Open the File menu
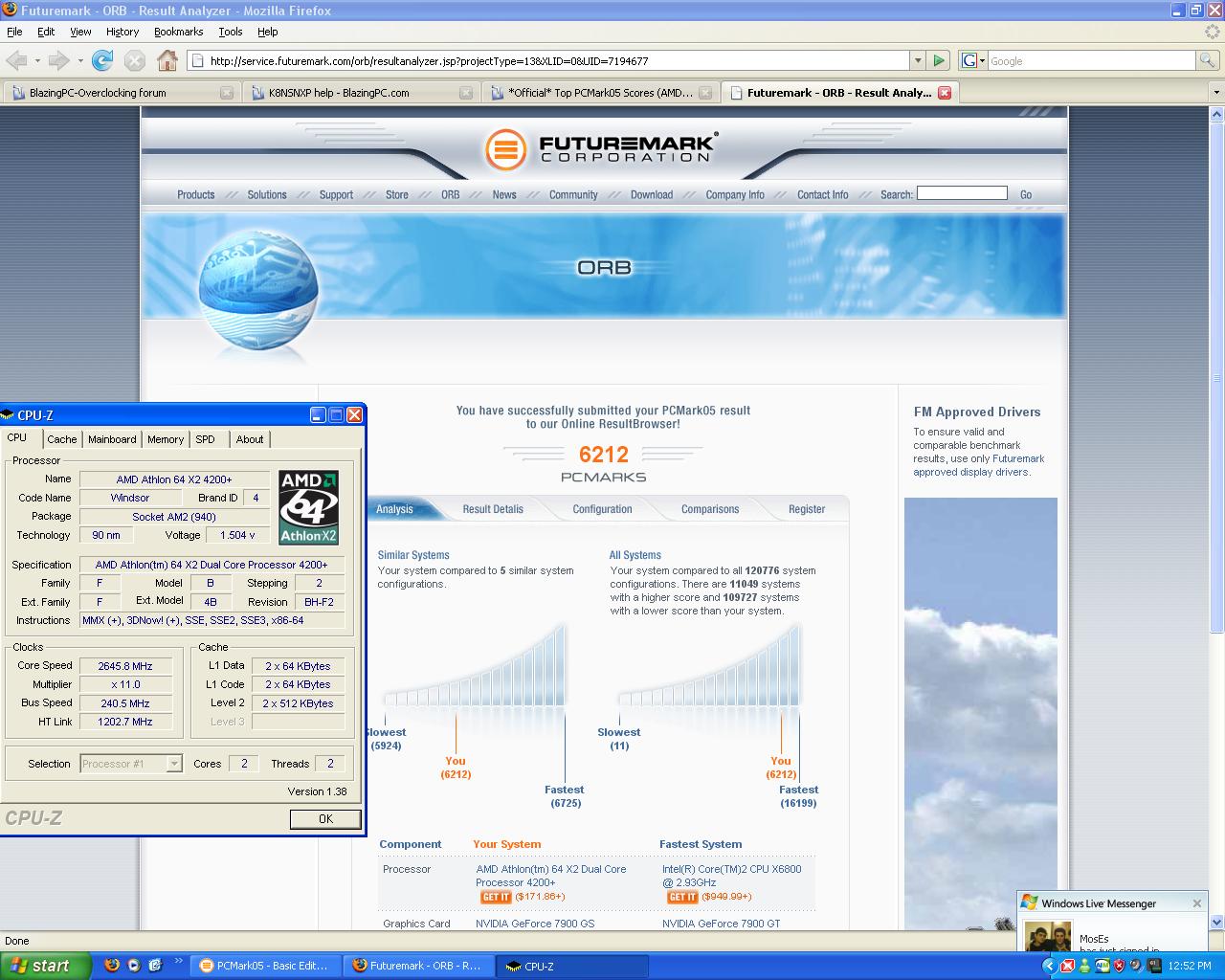1225x980 pixels. click(14, 32)
